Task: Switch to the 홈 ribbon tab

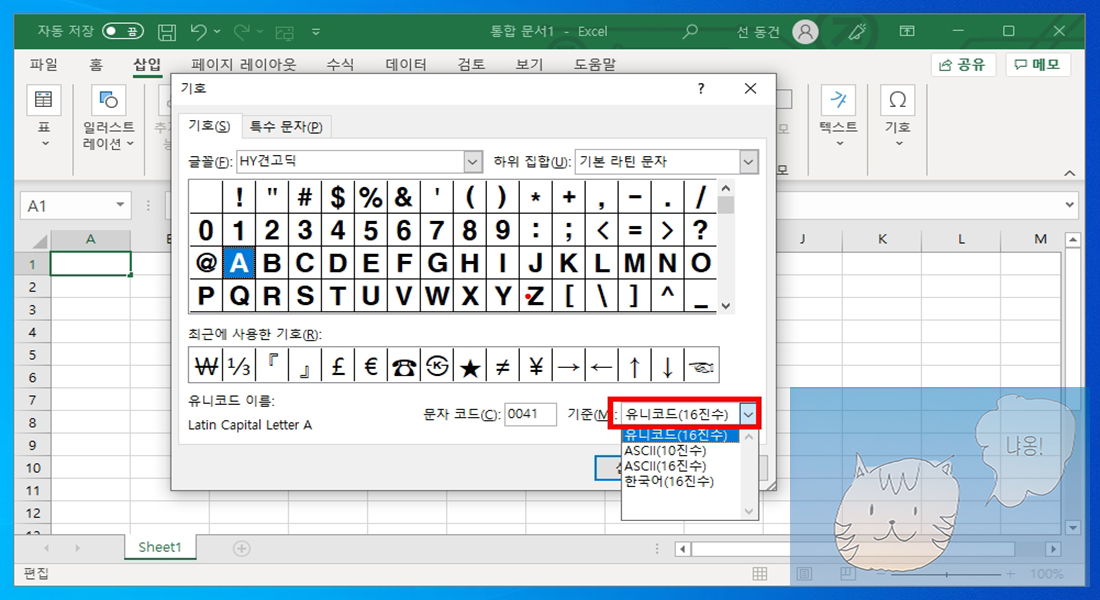Action: 96,65
